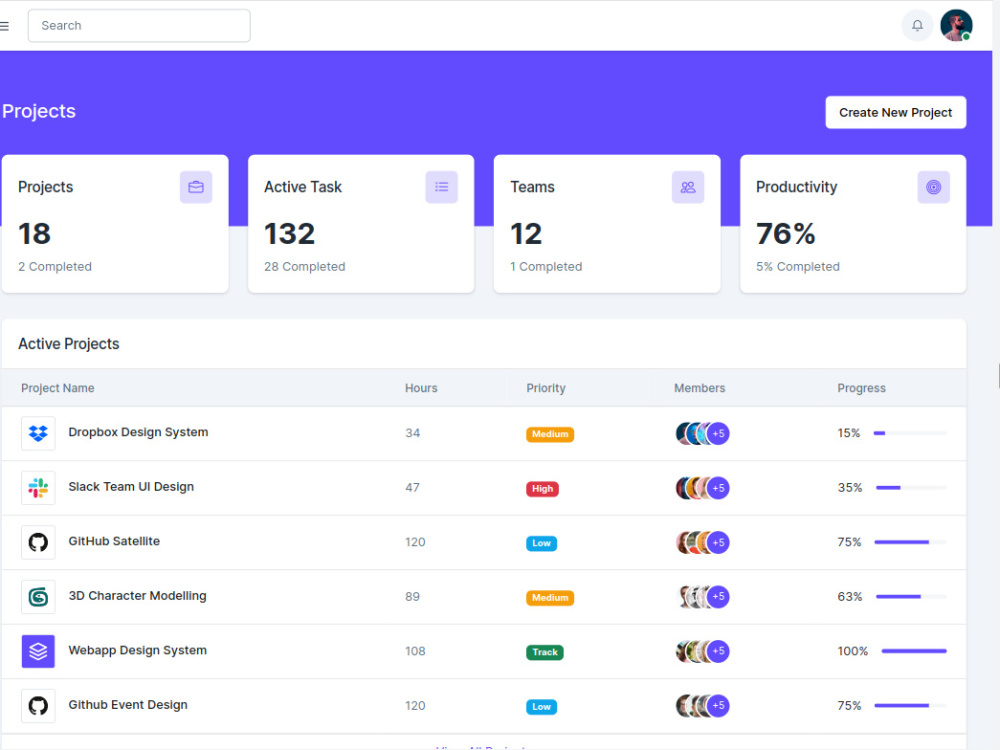This screenshot has width=1000, height=750.
Task: Click the GitHub Satellite project logo
Action: [x=38, y=541]
